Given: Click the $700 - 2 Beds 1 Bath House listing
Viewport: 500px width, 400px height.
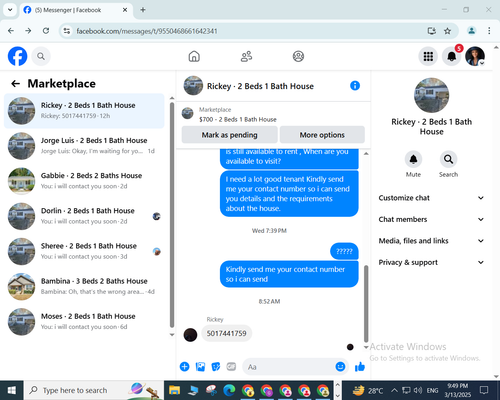Looking at the screenshot, I should [238, 119].
